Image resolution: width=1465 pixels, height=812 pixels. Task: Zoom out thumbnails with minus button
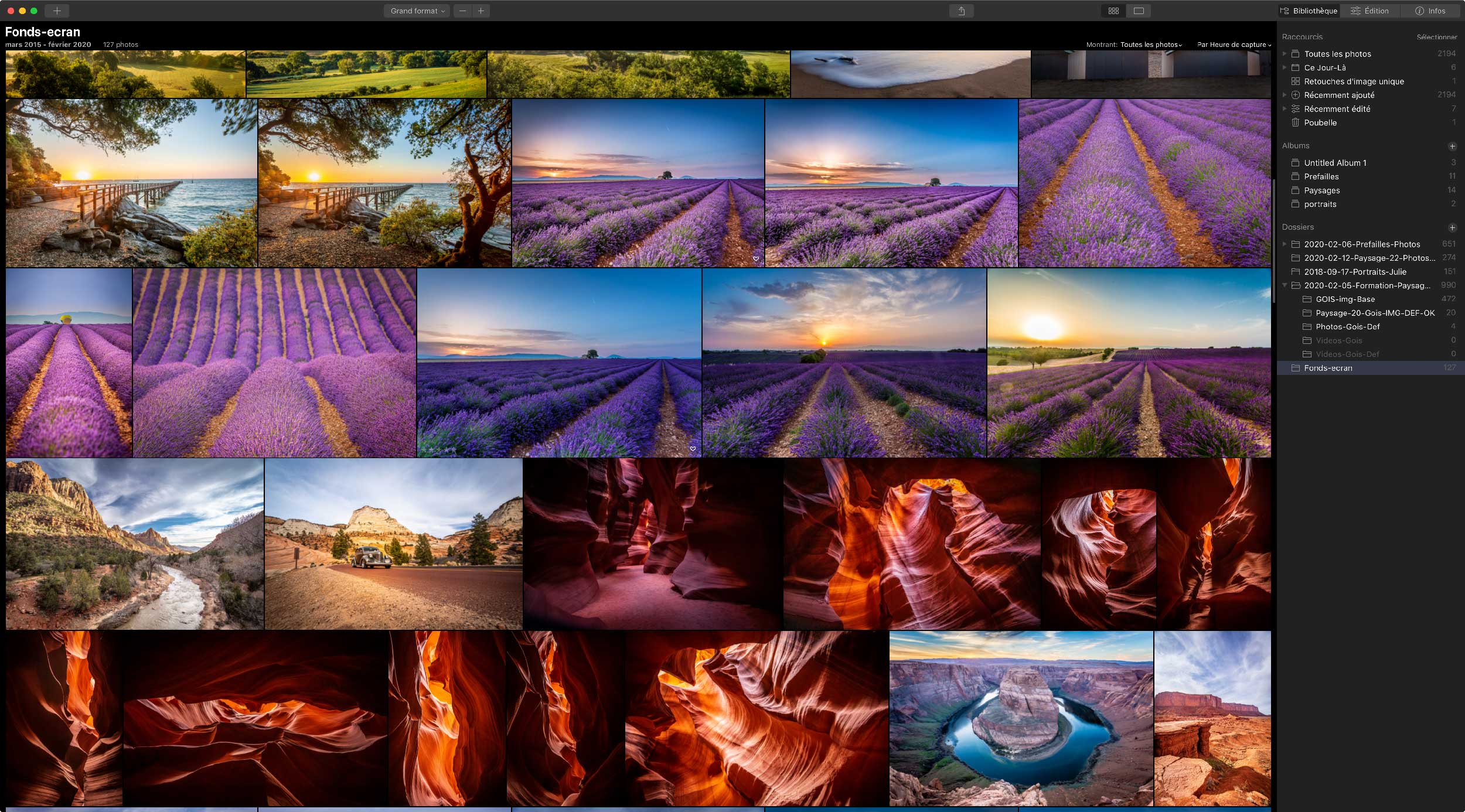pyautogui.click(x=463, y=11)
